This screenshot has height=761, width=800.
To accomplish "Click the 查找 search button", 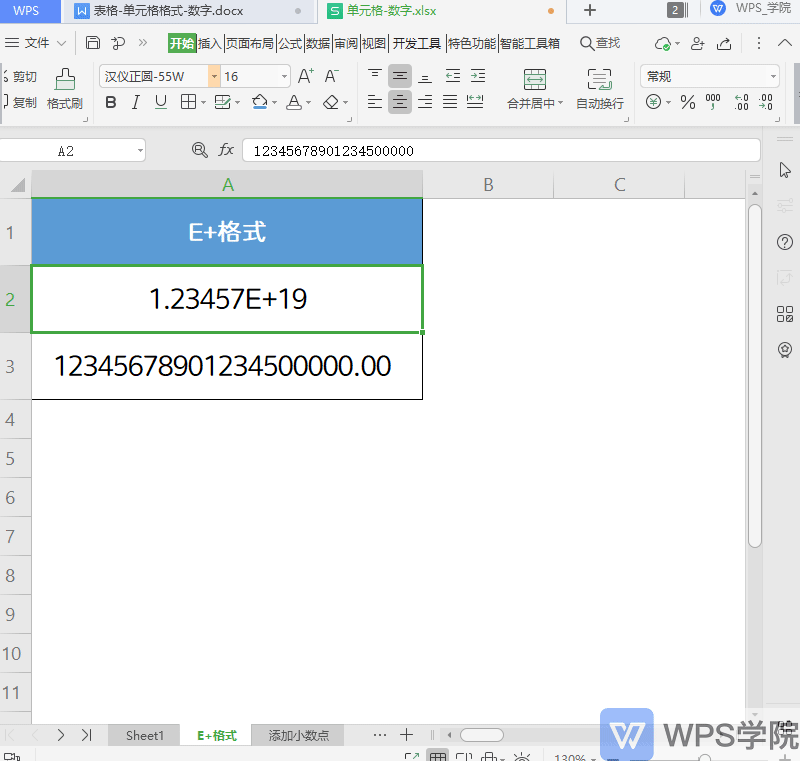I will point(600,43).
